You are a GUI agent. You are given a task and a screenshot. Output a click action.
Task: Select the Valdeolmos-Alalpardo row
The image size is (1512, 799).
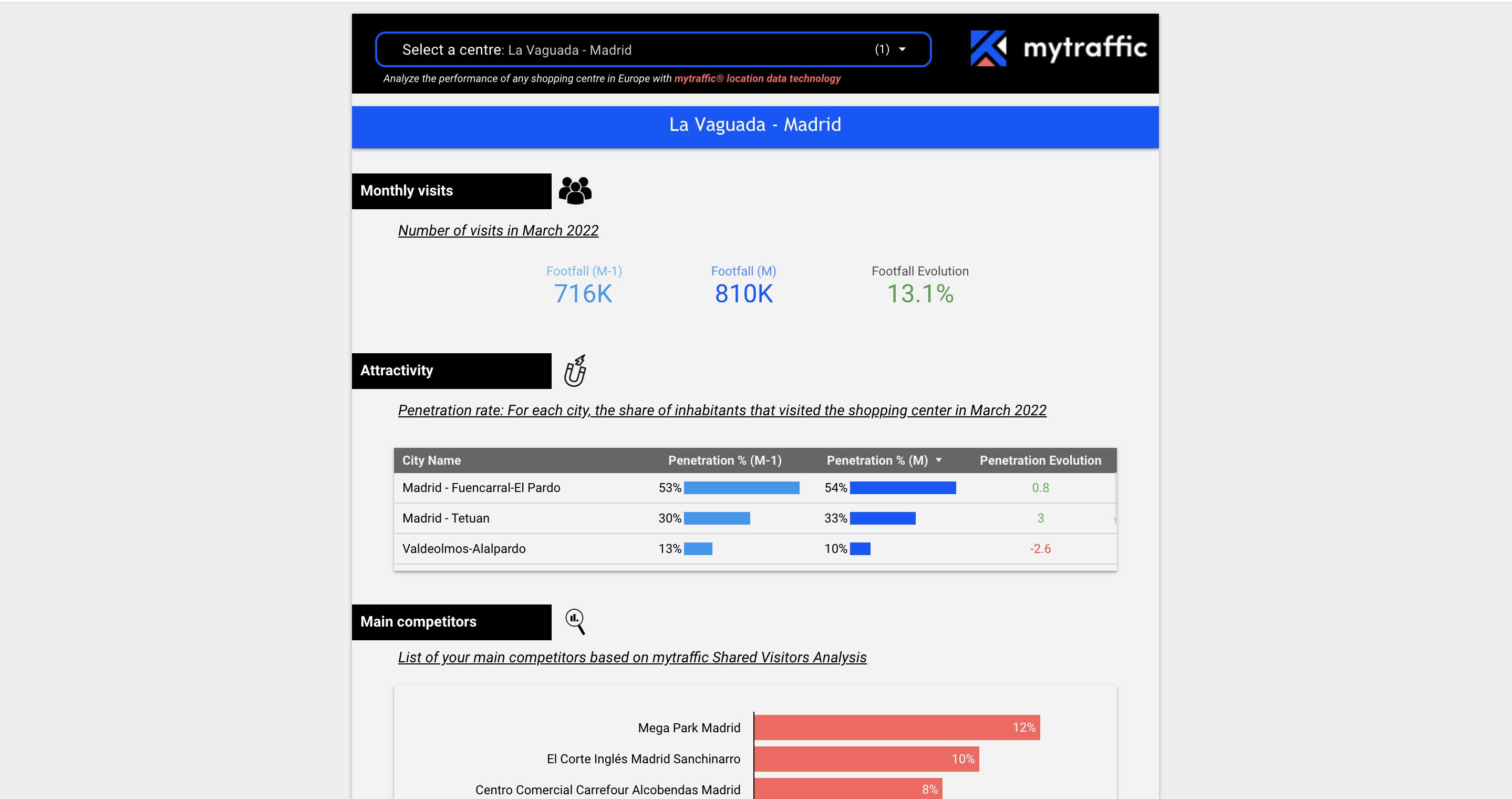tap(755, 549)
